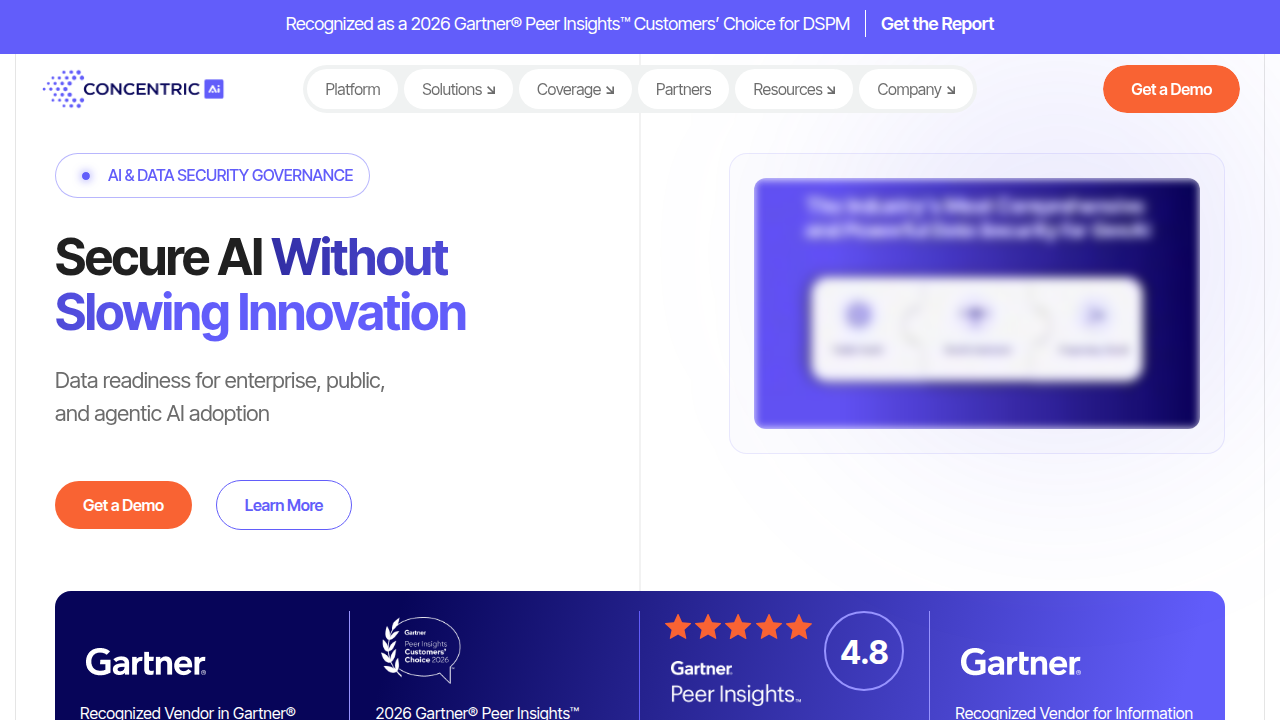Viewport: 1280px width, 720px height.
Task: Click the Gartner logo above Recognized Vendor in Gartner
Action: point(146,662)
